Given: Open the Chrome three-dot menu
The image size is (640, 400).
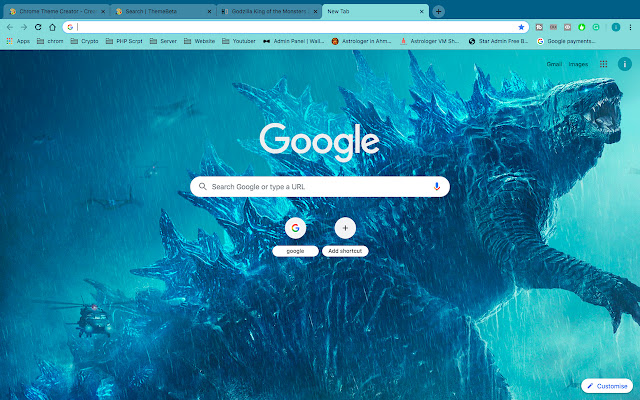Looking at the screenshot, I should (x=630, y=27).
